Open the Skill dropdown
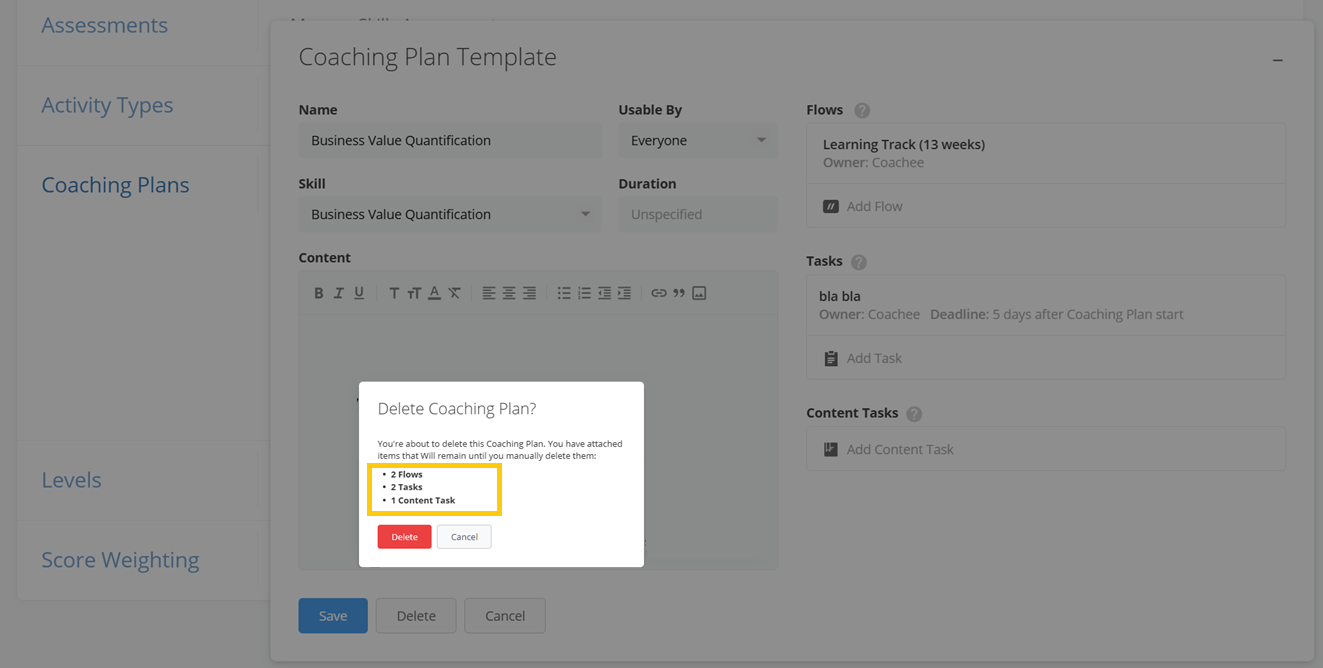Screen dimensions: 1323x668 450,214
